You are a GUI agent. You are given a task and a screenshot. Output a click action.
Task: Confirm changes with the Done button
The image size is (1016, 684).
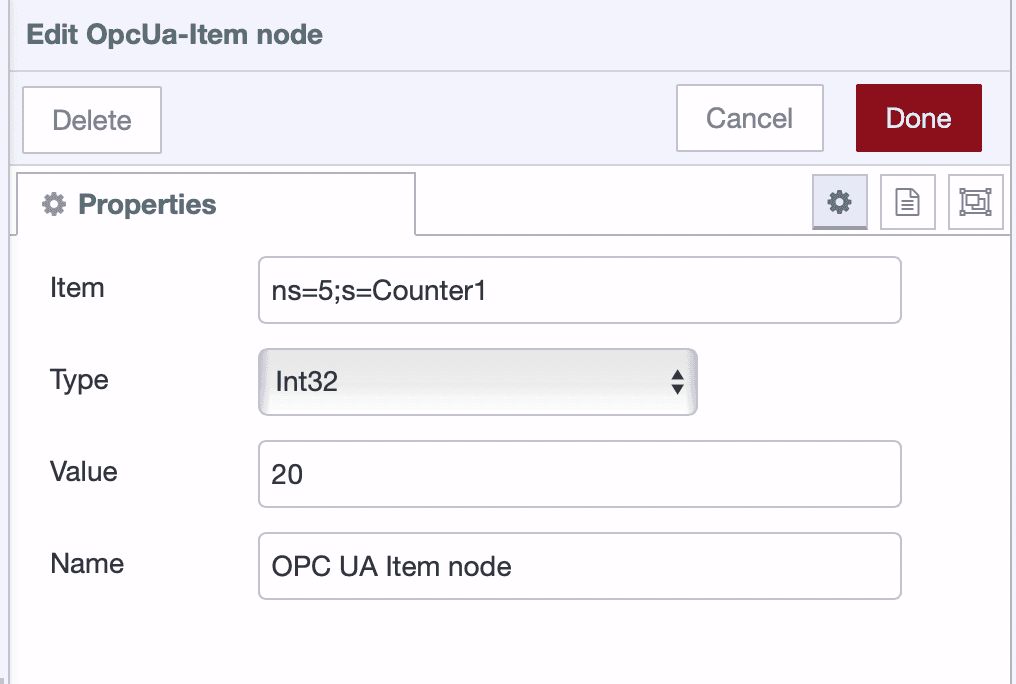918,118
